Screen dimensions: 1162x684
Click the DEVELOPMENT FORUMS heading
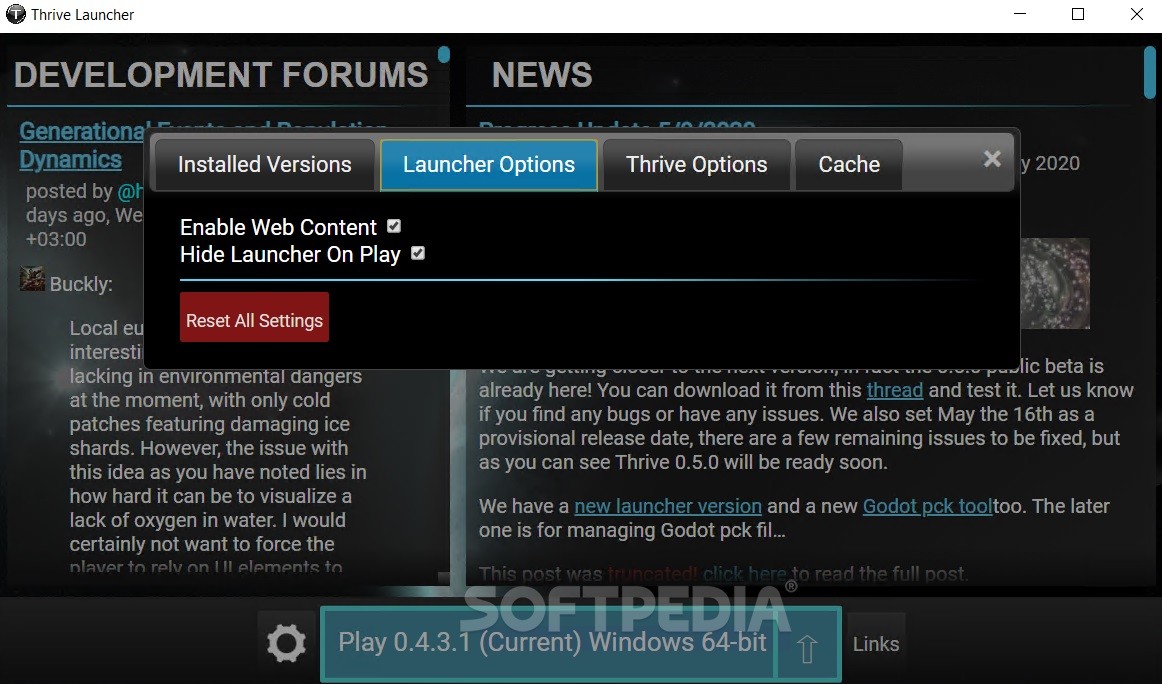point(221,75)
